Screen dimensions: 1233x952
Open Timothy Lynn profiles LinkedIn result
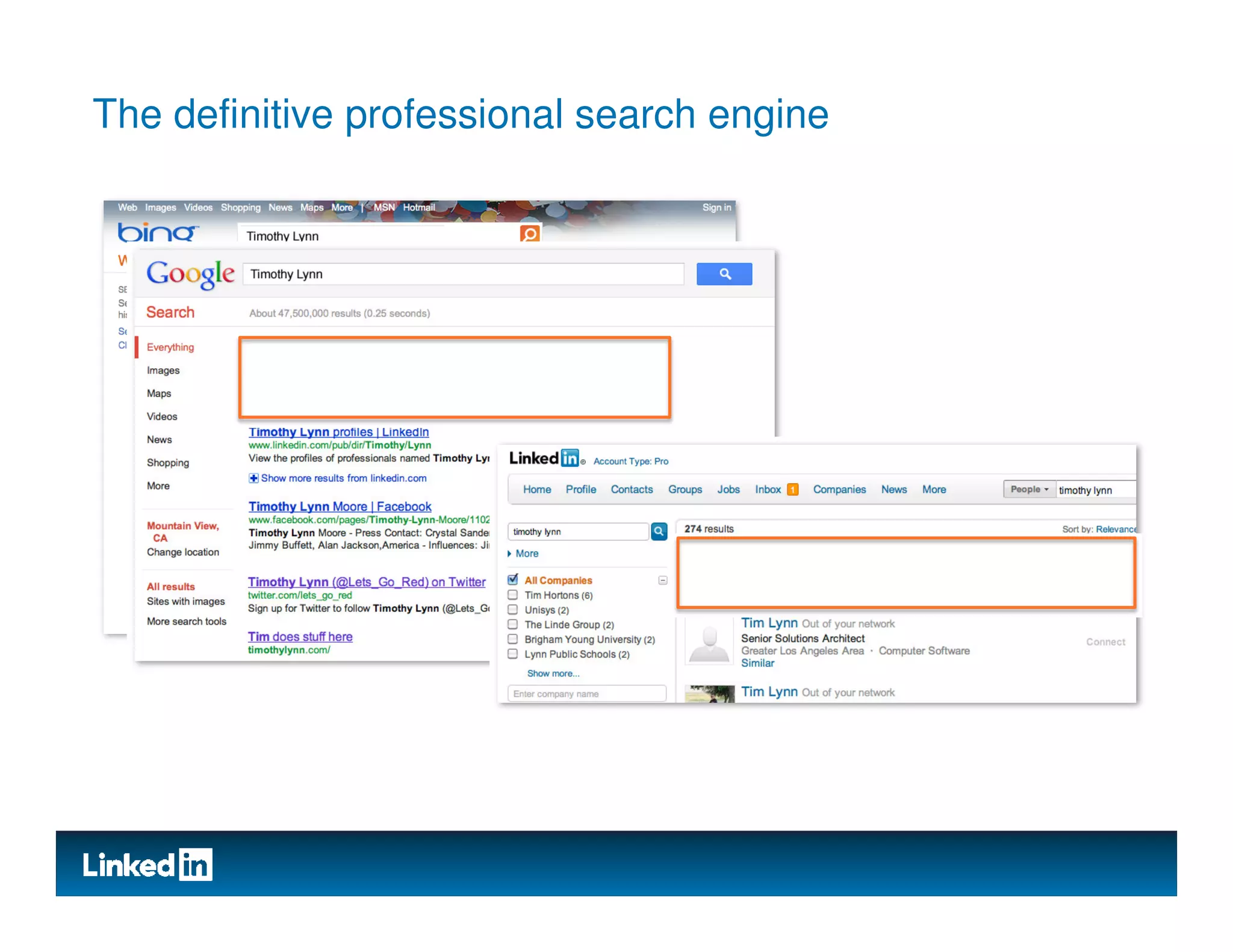[339, 432]
